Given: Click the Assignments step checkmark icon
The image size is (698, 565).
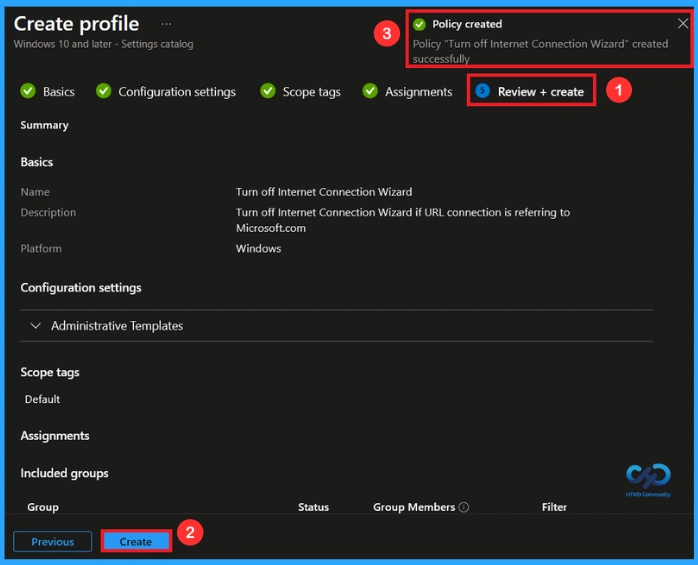Looking at the screenshot, I should (370, 91).
